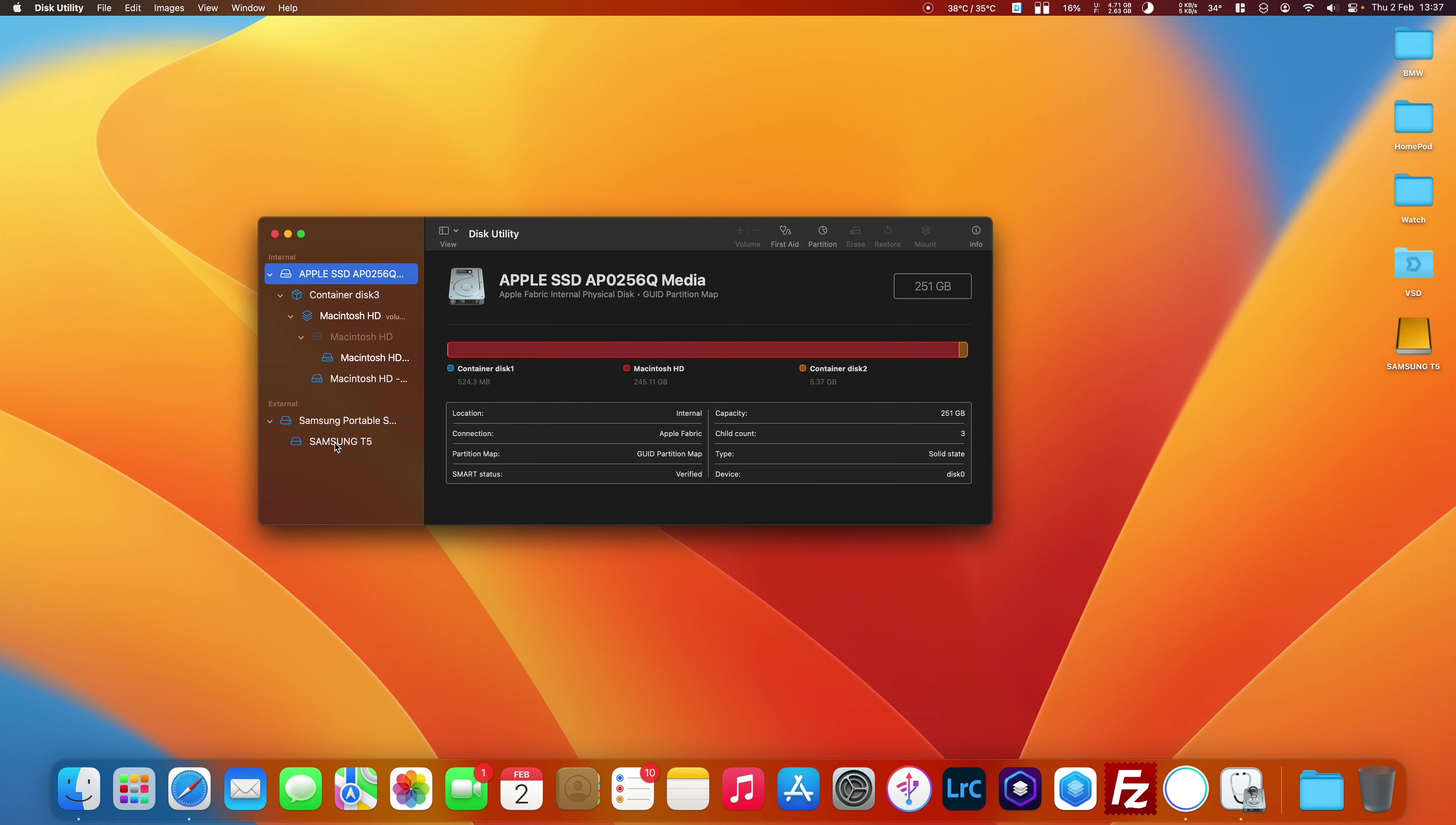Select the Macintosh HD - Data row
1456x825 pixels.
point(342,378)
